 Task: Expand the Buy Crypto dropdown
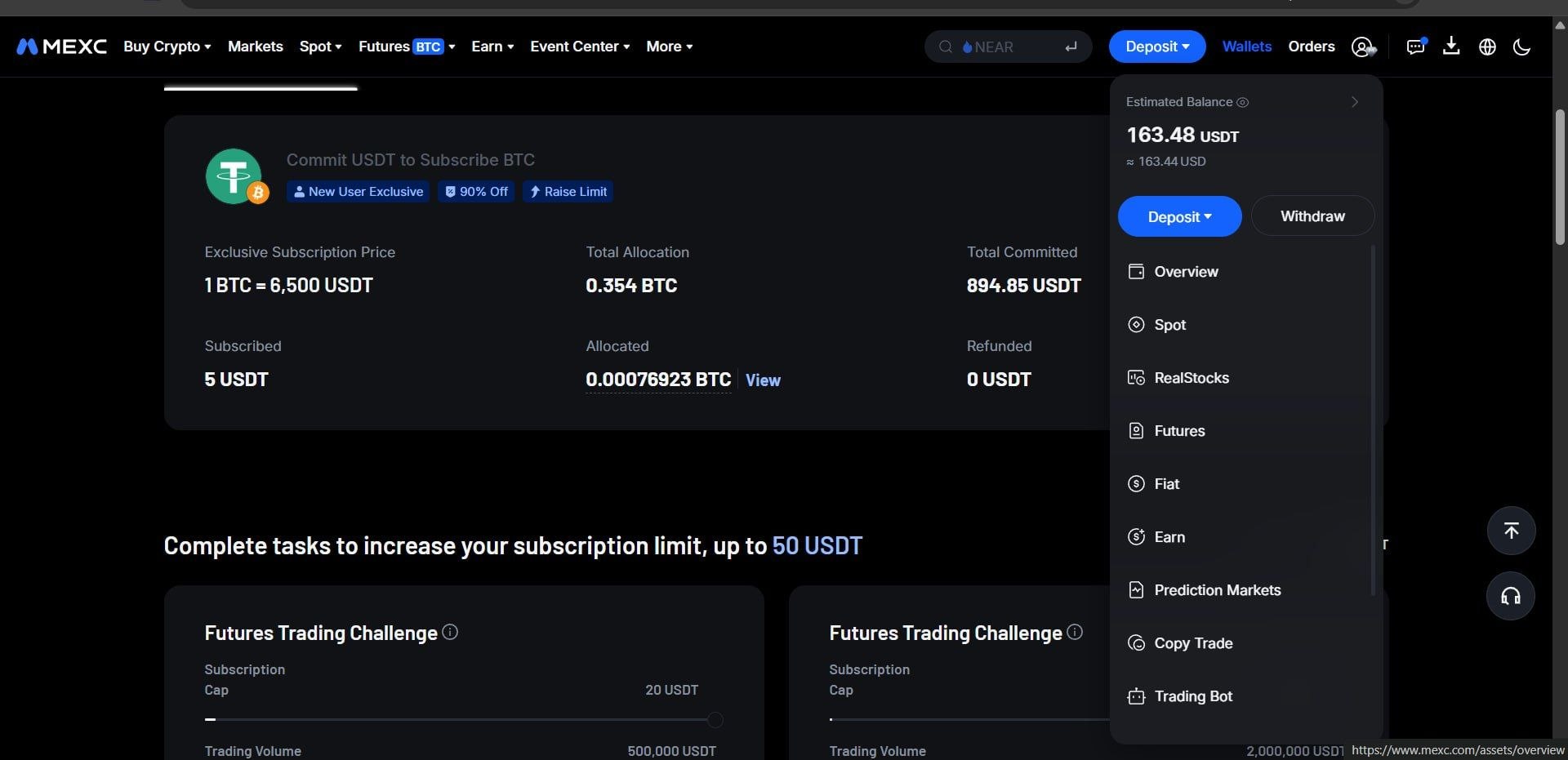pyautogui.click(x=167, y=47)
